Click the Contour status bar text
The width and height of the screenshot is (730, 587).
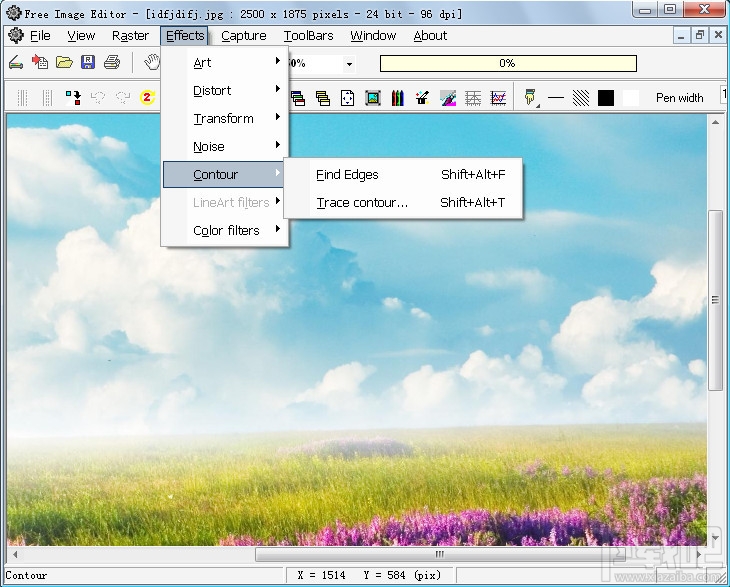pyautogui.click(x=26, y=575)
